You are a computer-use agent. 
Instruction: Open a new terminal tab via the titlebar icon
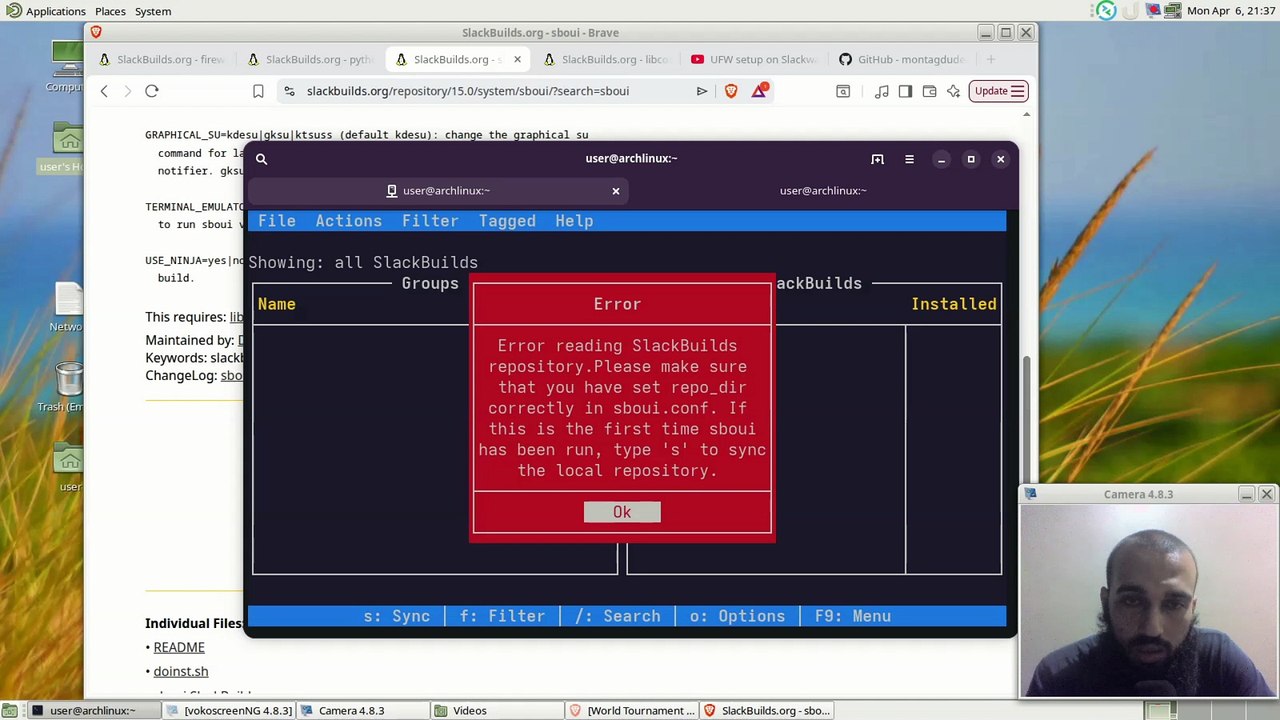point(877,159)
